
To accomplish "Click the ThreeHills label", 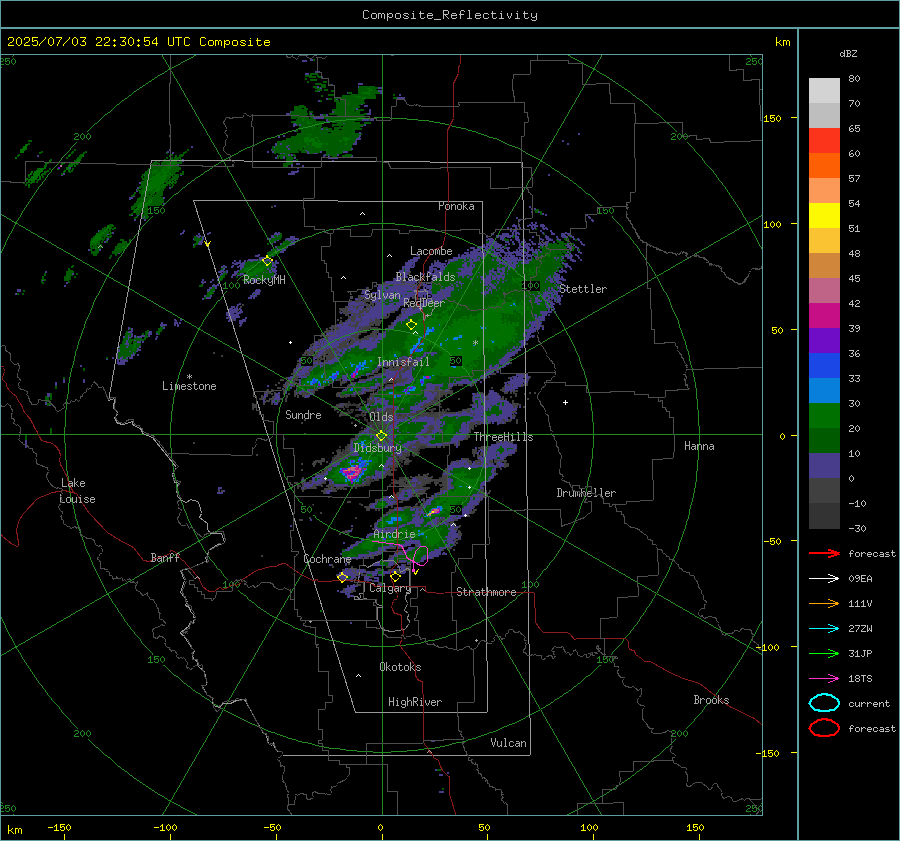I will (x=503, y=437).
